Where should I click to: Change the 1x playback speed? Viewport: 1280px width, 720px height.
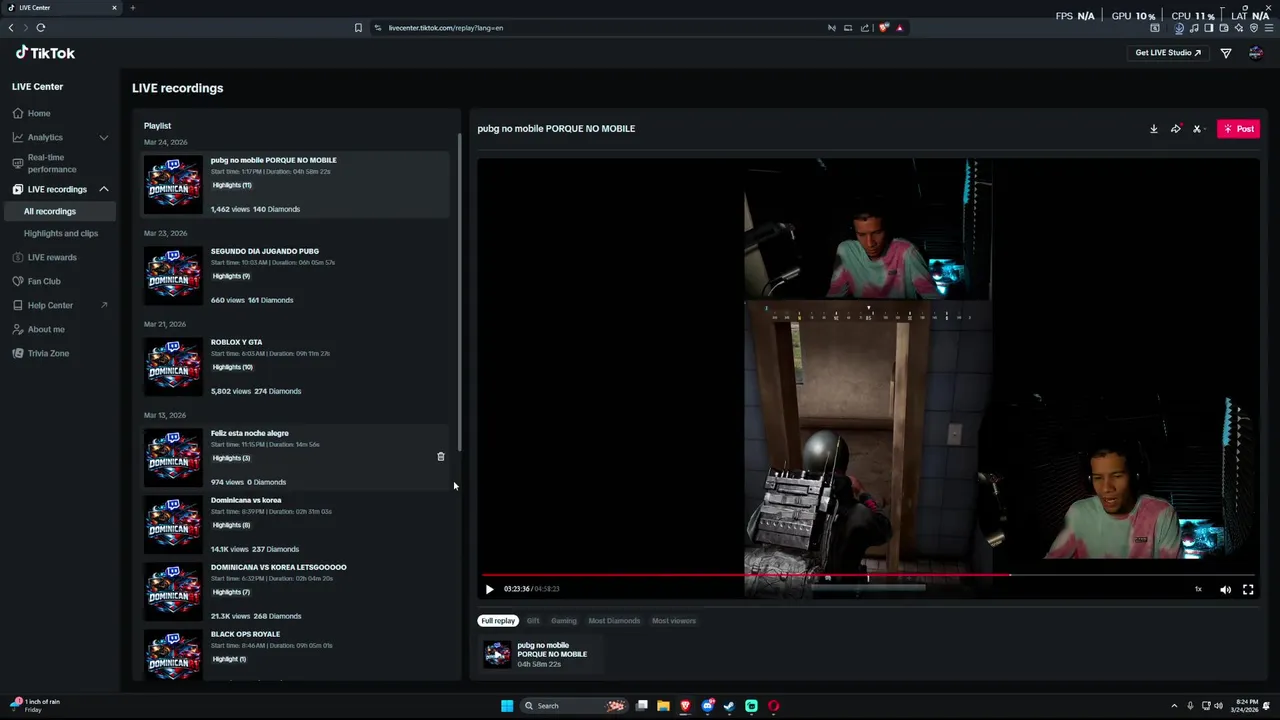(x=1198, y=589)
